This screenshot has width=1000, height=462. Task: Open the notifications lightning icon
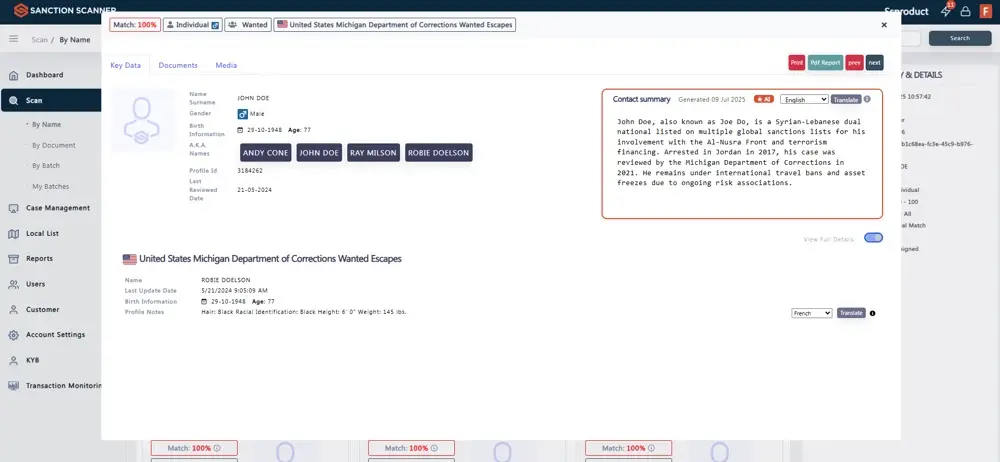pyautogui.click(x=946, y=11)
